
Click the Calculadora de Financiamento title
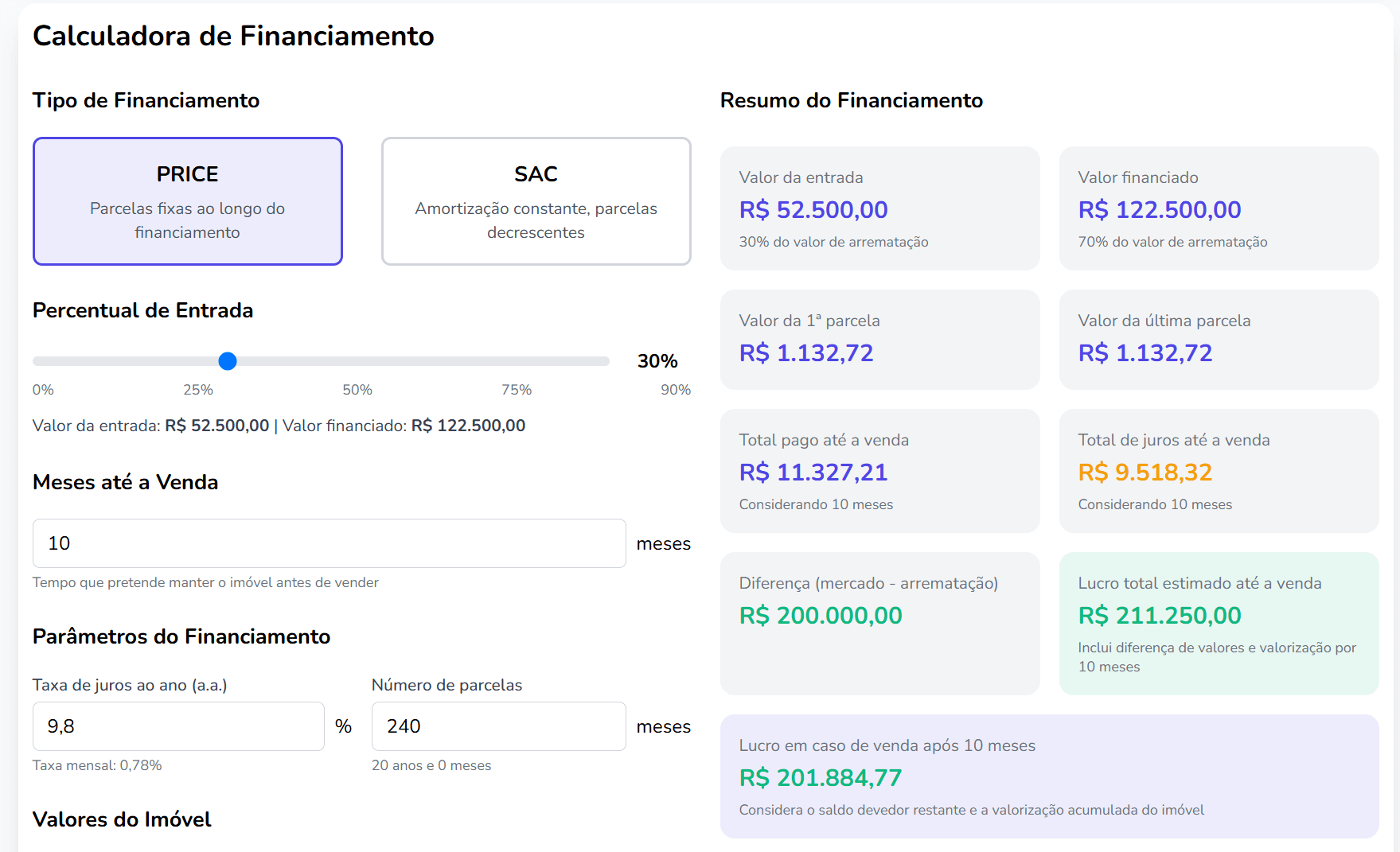click(233, 36)
